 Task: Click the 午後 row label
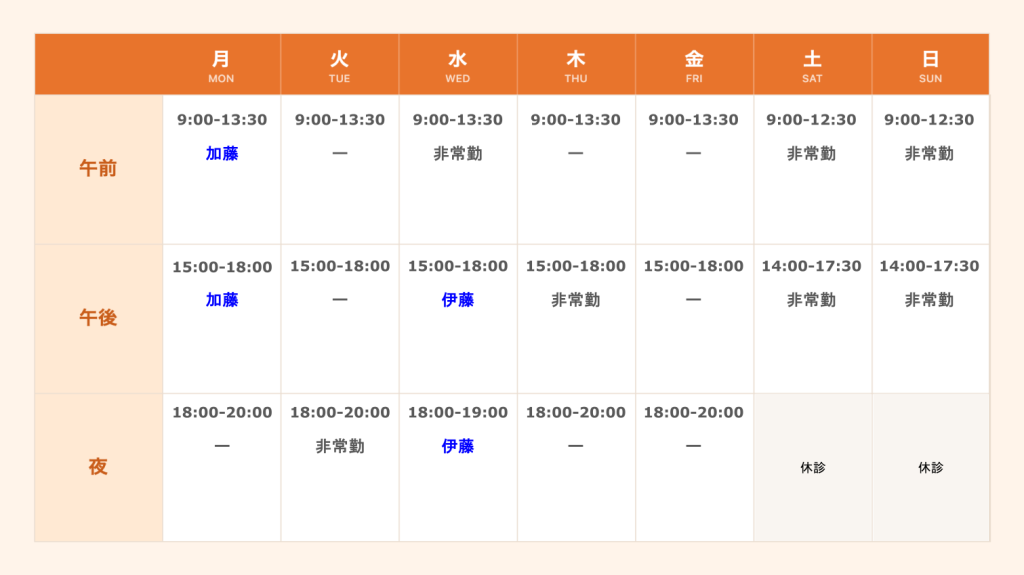click(x=99, y=318)
